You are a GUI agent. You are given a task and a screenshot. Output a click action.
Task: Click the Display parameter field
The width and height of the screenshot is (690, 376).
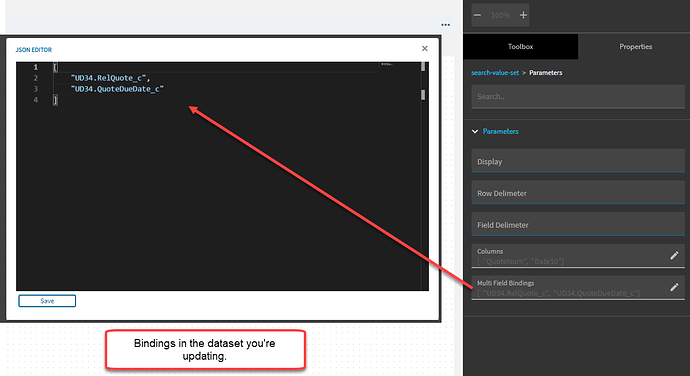(x=578, y=161)
